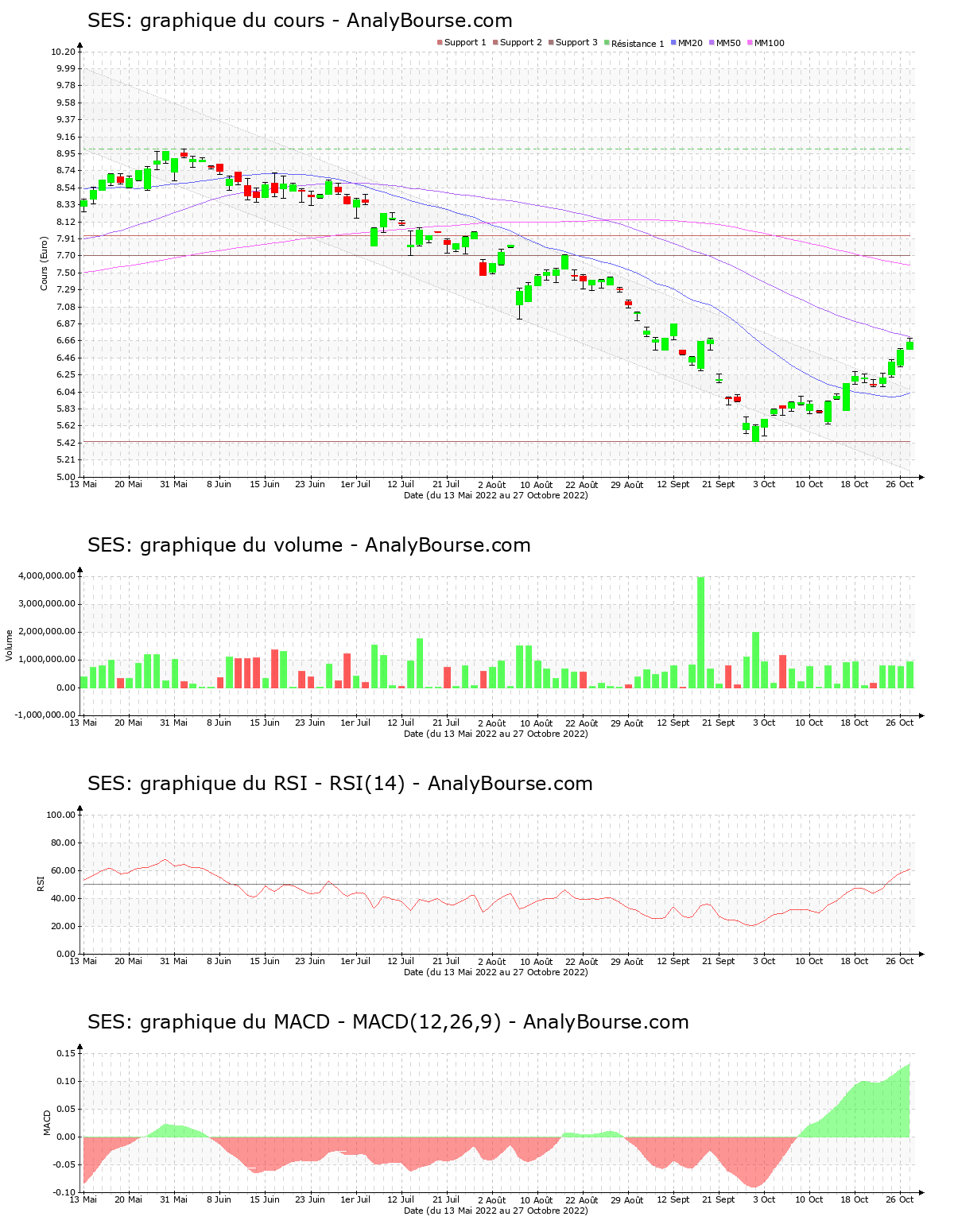
Task: Click the 4,000,000.00 volume axis value
Action: tap(47, 575)
